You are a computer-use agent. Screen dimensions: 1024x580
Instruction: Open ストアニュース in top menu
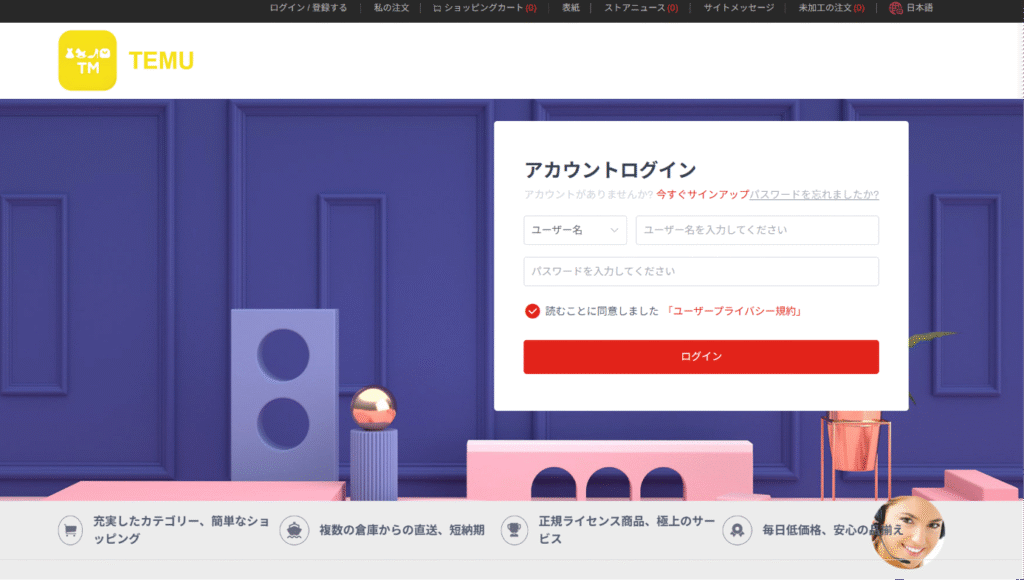(641, 8)
